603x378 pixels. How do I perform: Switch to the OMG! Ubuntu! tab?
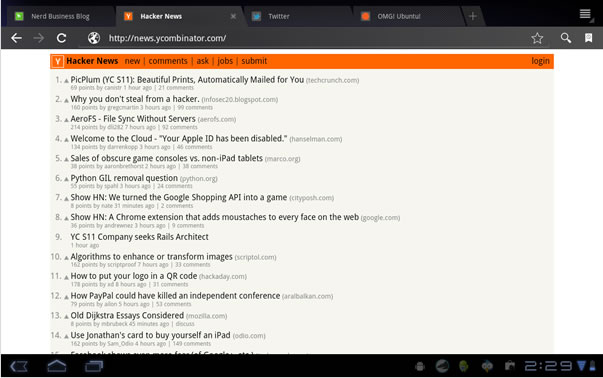pyautogui.click(x=408, y=16)
